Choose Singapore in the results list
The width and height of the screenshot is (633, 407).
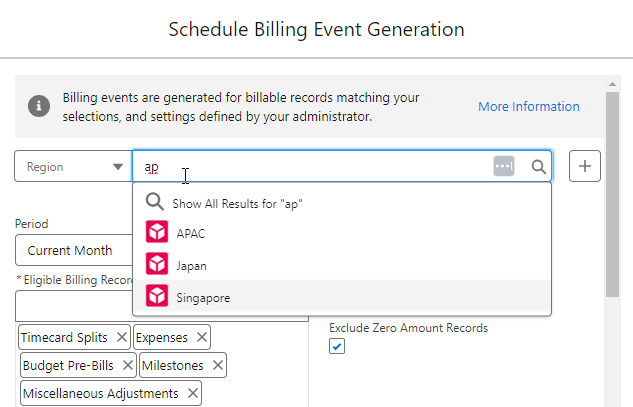(202, 297)
